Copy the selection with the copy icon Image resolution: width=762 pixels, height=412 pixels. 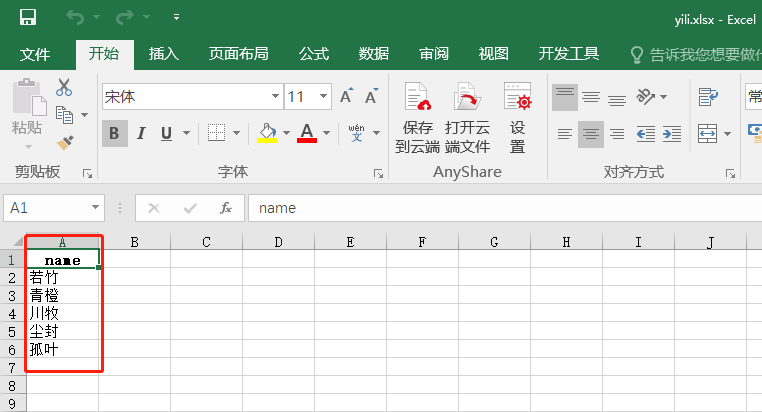[x=64, y=115]
